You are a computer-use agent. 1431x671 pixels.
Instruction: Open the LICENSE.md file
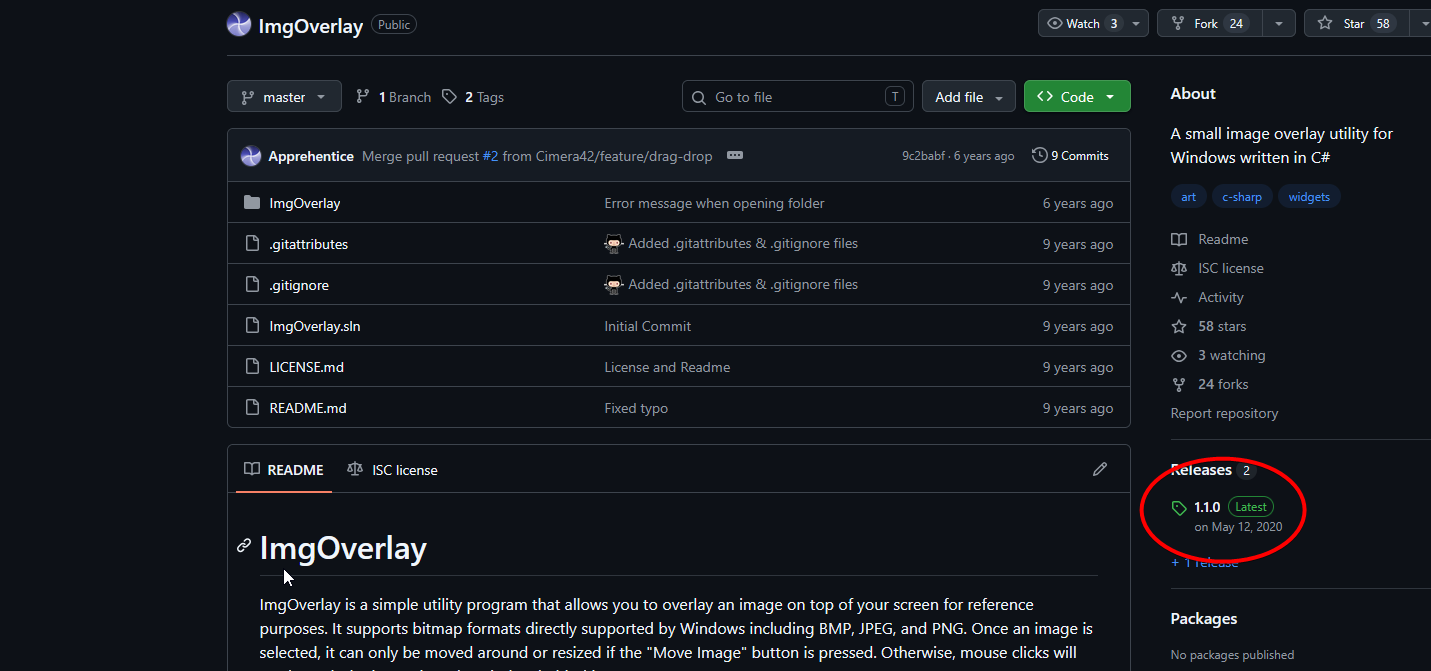tap(307, 367)
